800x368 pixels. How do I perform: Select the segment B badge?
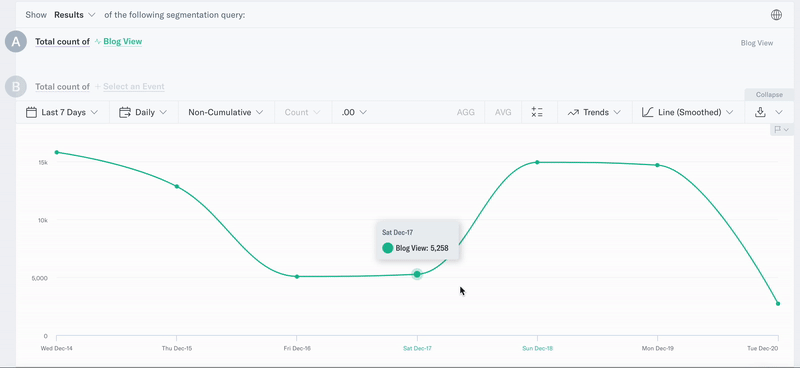pos(16,87)
